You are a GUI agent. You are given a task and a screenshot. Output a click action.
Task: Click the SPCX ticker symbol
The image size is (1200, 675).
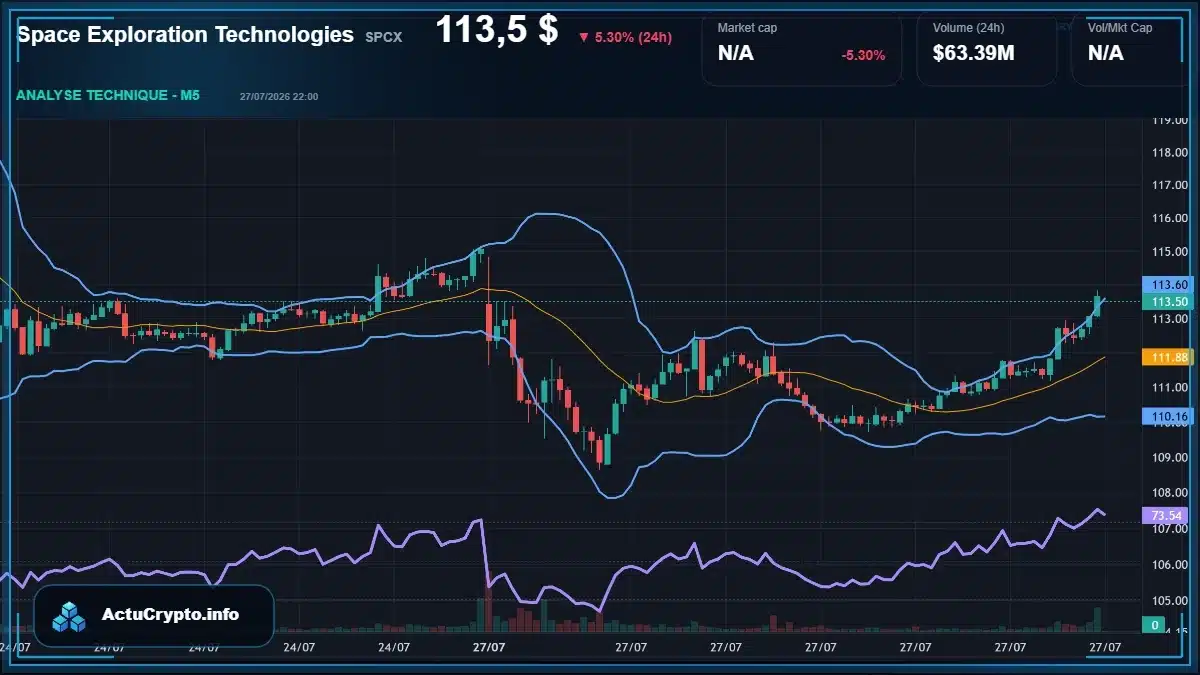click(x=384, y=37)
